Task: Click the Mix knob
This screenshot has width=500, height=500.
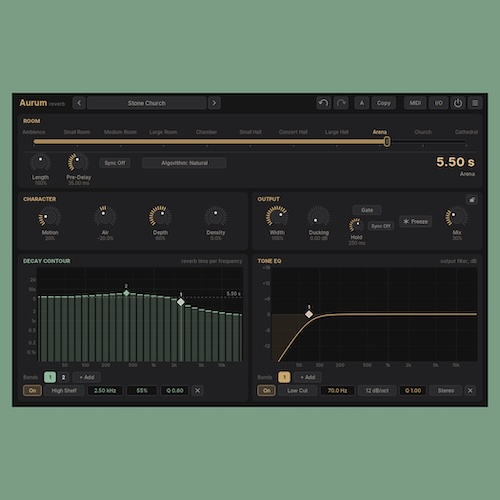Action: pos(456,217)
